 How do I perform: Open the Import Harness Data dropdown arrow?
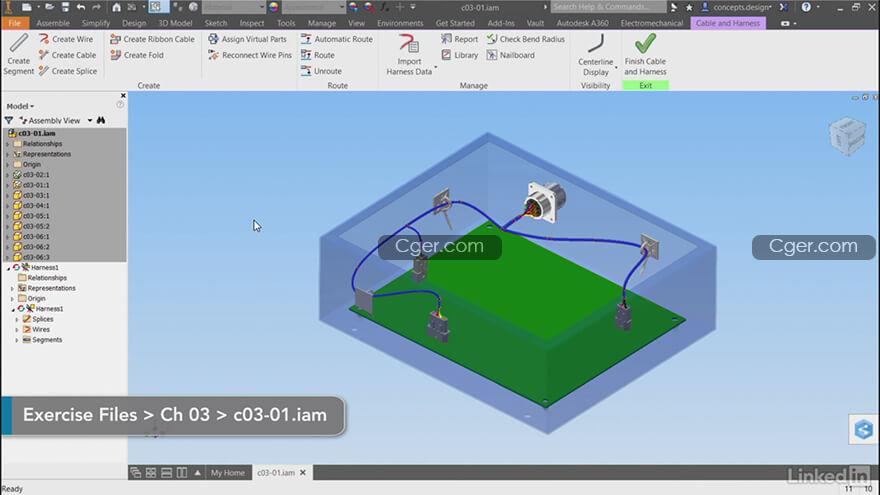pos(436,68)
